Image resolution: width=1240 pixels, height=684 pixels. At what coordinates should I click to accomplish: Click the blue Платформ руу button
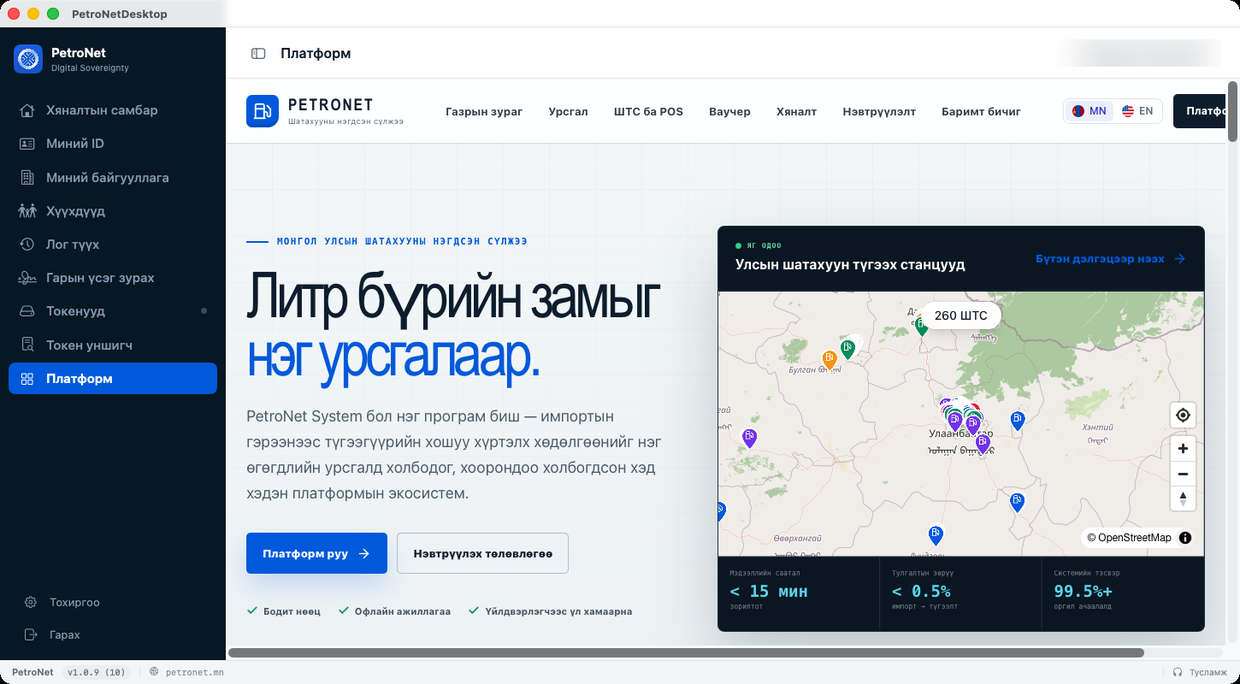click(x=316, y=553)
